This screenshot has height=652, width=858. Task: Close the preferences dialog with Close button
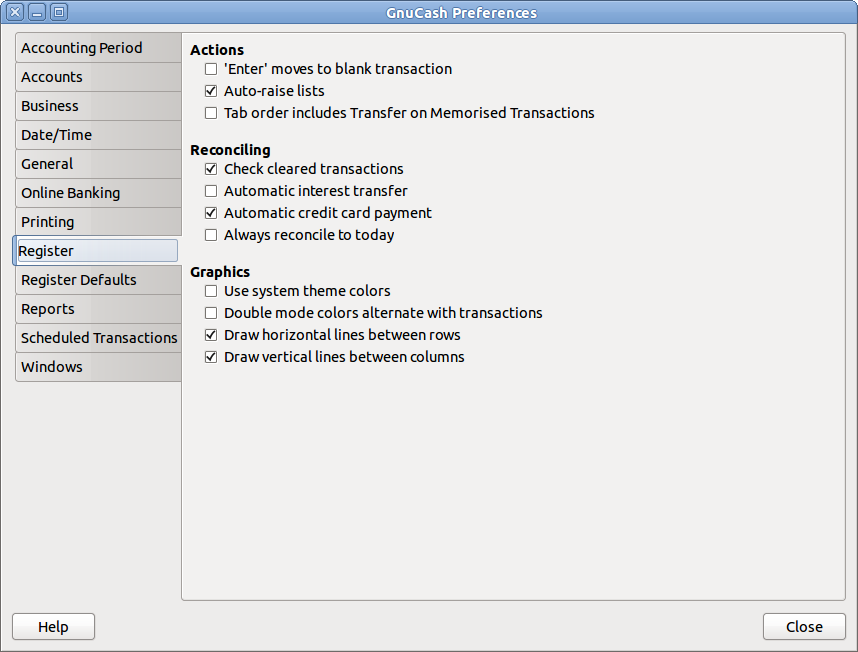(804, 626)
